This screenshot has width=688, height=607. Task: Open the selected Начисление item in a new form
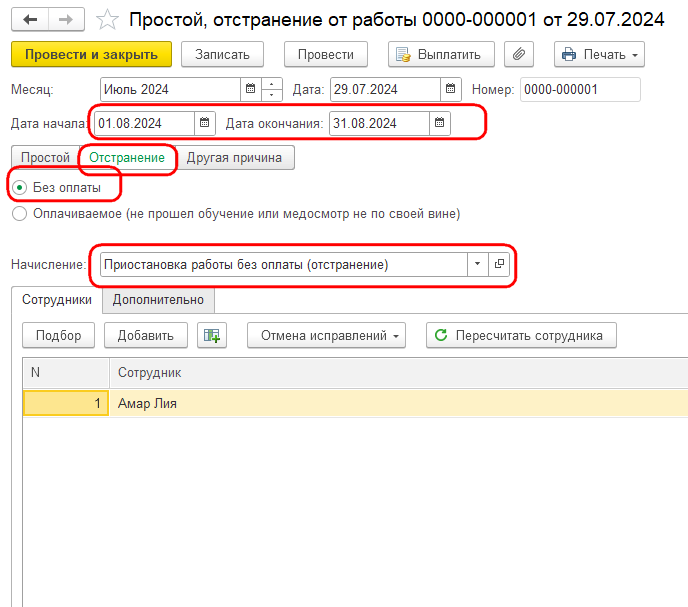tap(499, 264)
